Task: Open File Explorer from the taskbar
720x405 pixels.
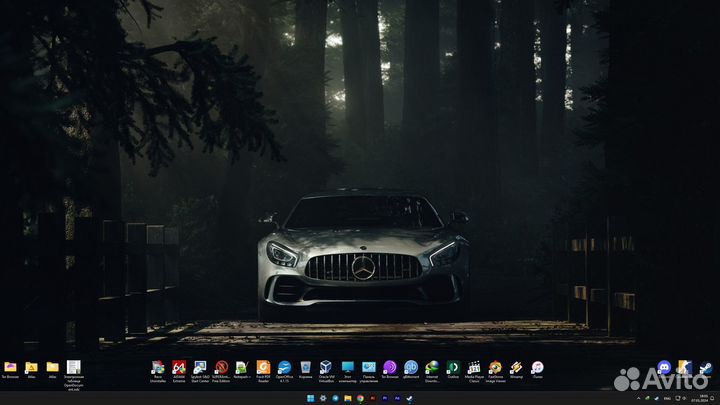Action: (x=346, y=398)
